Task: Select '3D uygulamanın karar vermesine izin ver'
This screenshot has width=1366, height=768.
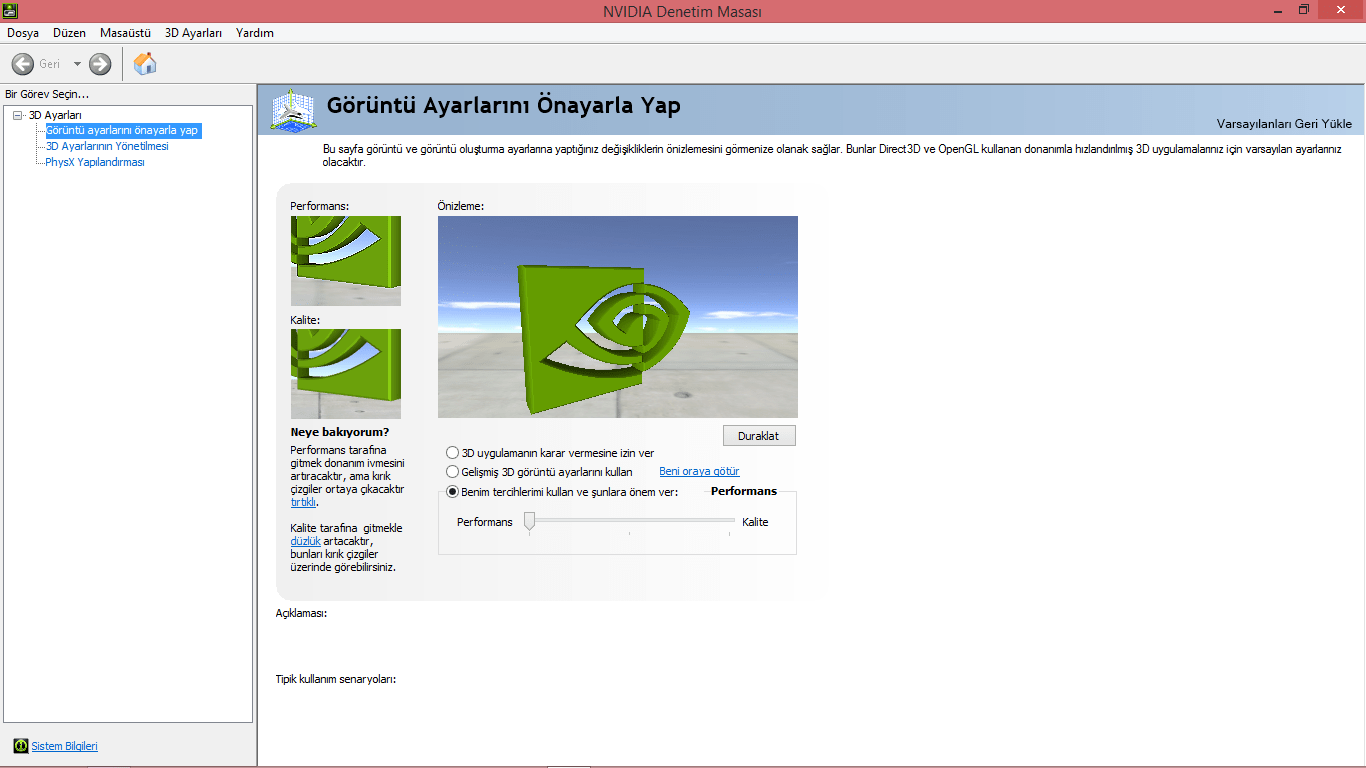Action: point(452,452)
